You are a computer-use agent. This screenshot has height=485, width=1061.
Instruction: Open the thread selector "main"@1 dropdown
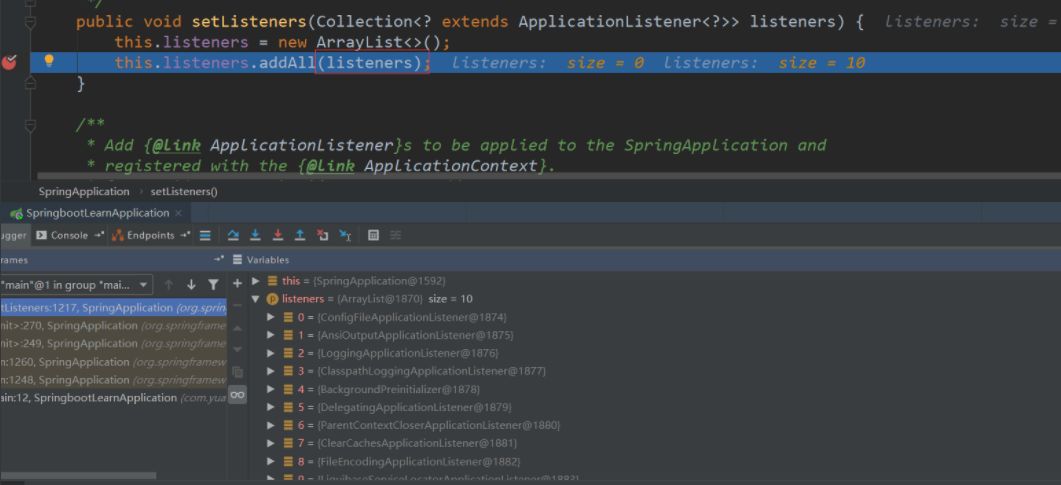point(76,285)
